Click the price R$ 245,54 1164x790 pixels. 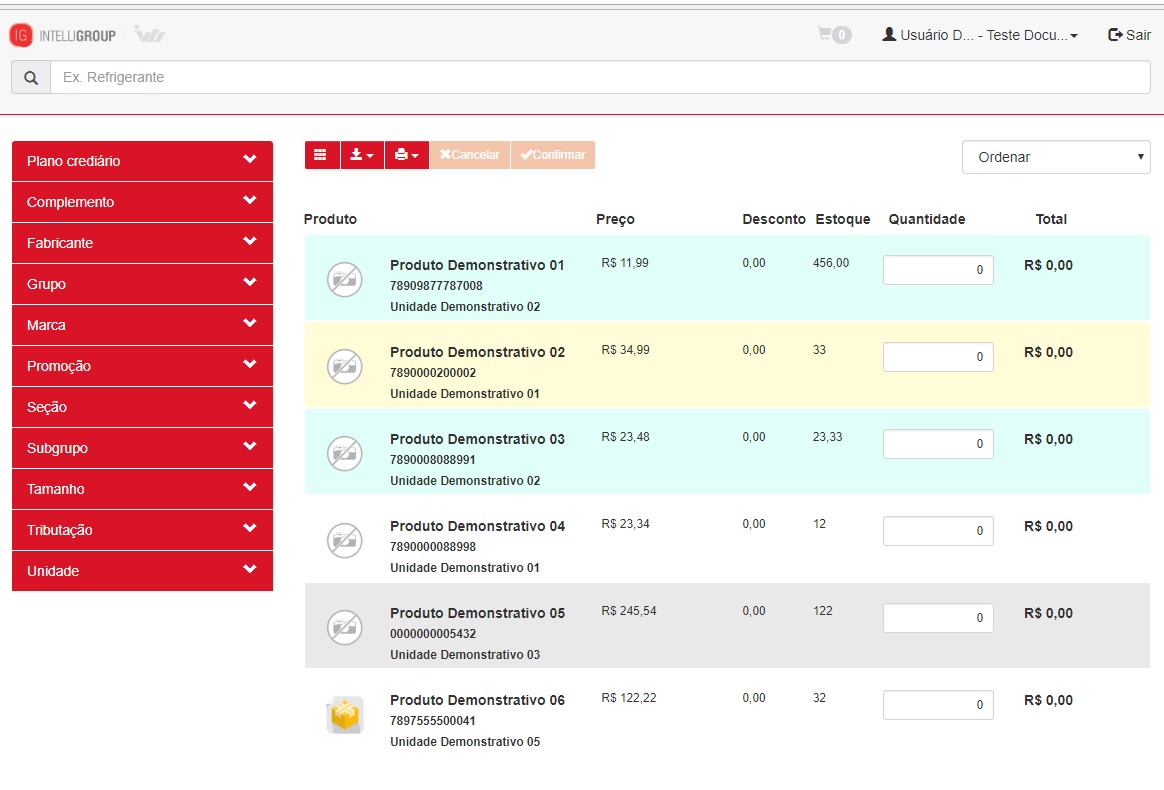pos(629,611)
